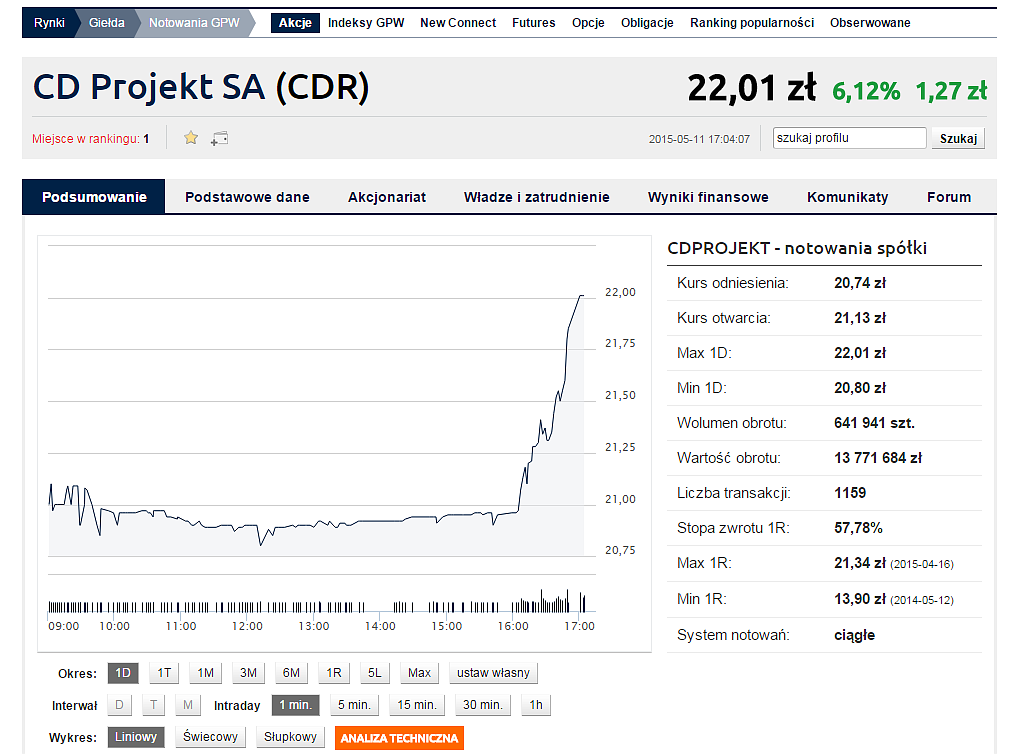Open Indeksy GPW in the top menu
This screenshot has width=1024, height=754.
366,23
